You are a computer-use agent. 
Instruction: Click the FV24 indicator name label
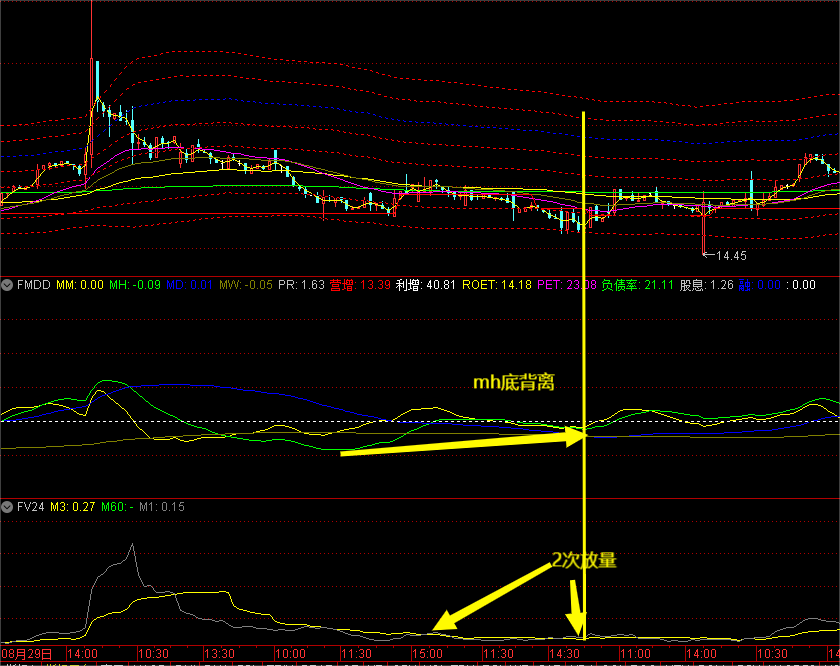click(x=30, y=507)
